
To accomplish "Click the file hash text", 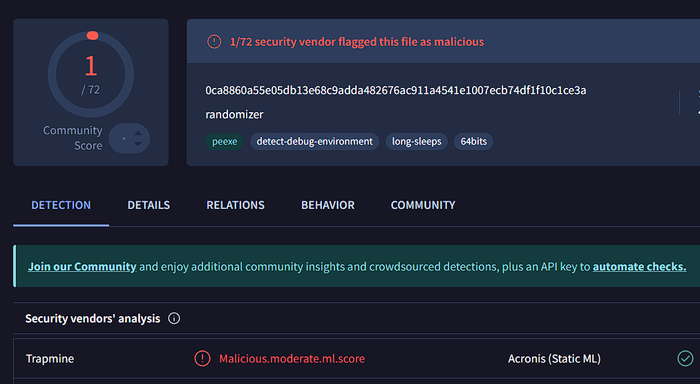I will tap(396, 90).
